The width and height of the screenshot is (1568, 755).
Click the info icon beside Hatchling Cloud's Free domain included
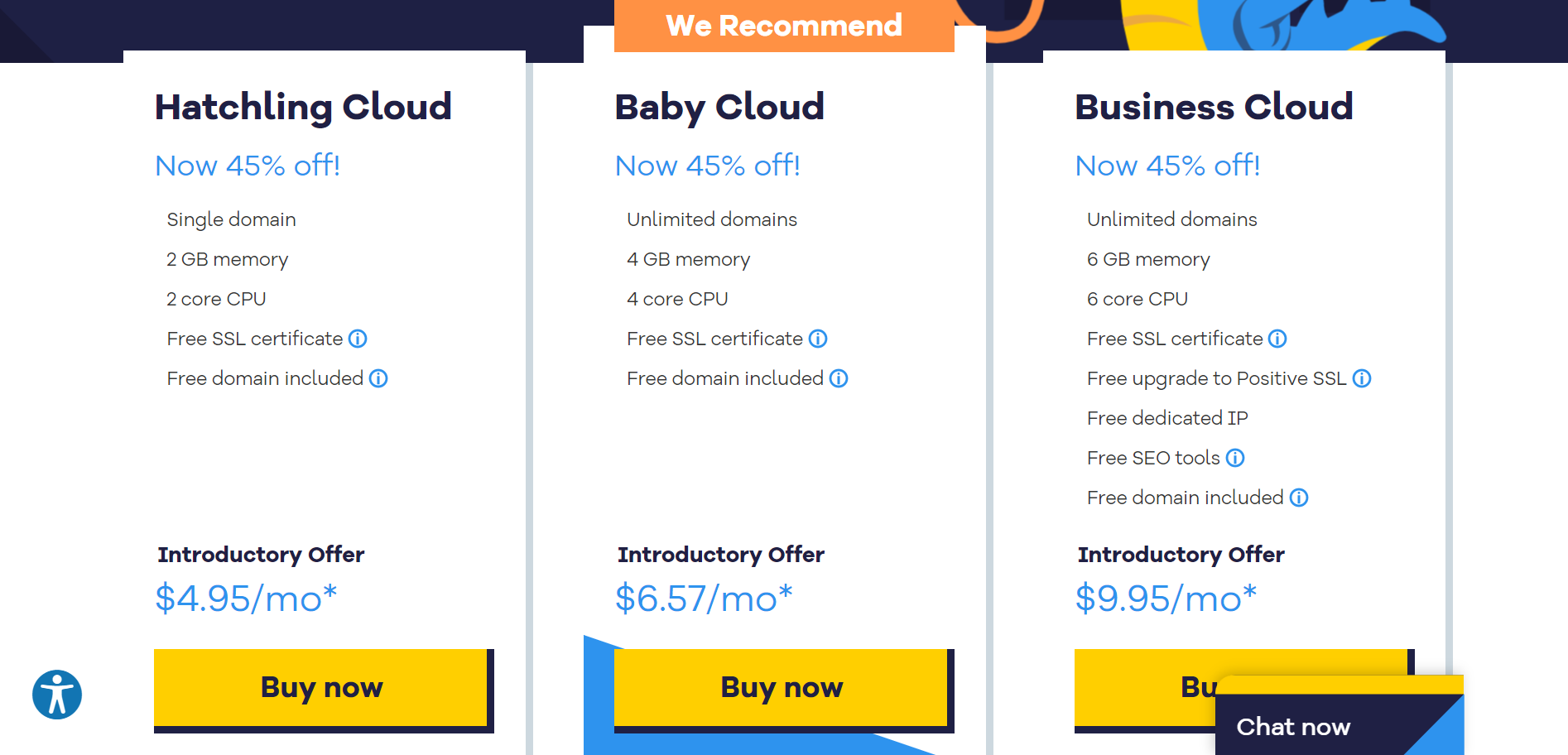coord(379,378)
